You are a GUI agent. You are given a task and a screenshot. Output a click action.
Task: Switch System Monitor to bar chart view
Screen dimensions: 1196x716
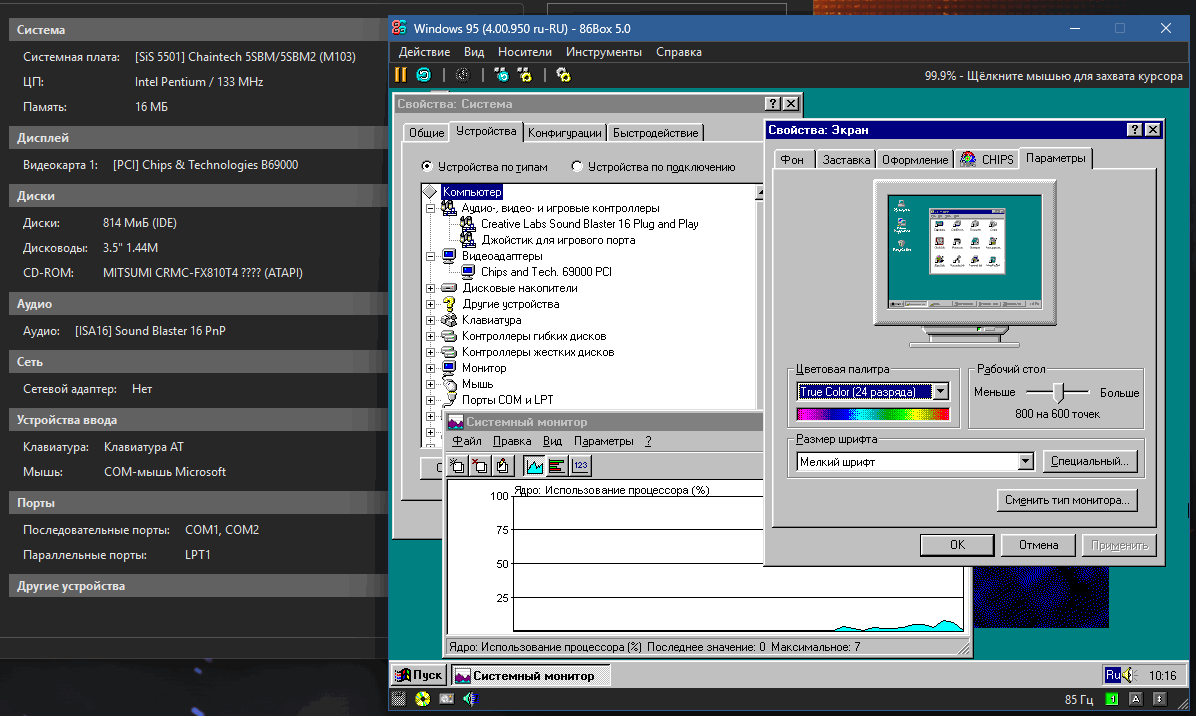coord(557,465)
